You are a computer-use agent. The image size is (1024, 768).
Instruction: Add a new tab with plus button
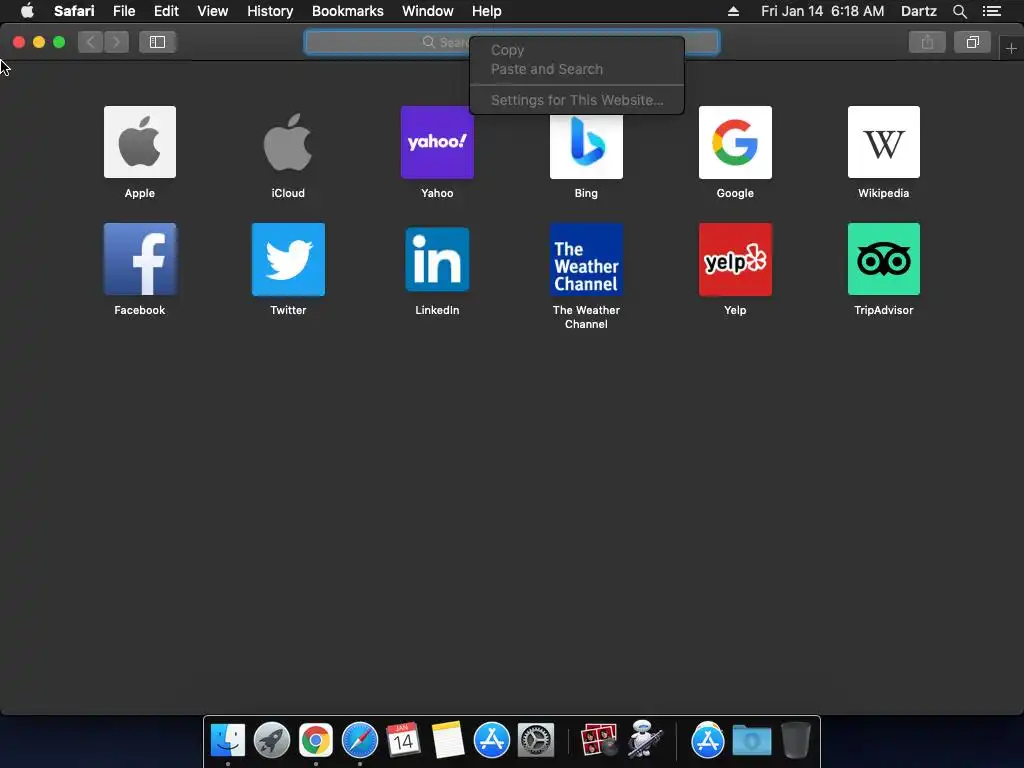[1011, 48]
